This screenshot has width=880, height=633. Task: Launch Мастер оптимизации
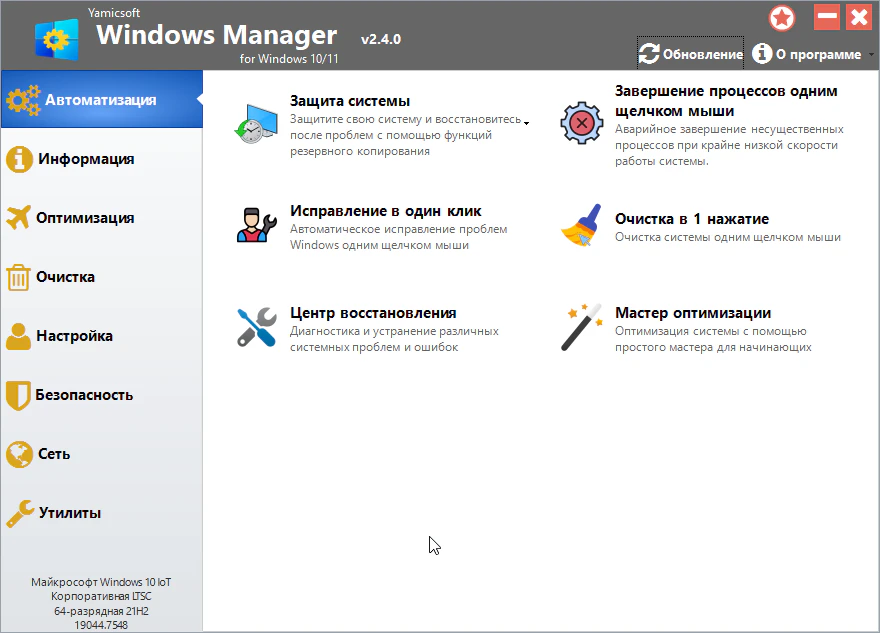tap(693, 313)
